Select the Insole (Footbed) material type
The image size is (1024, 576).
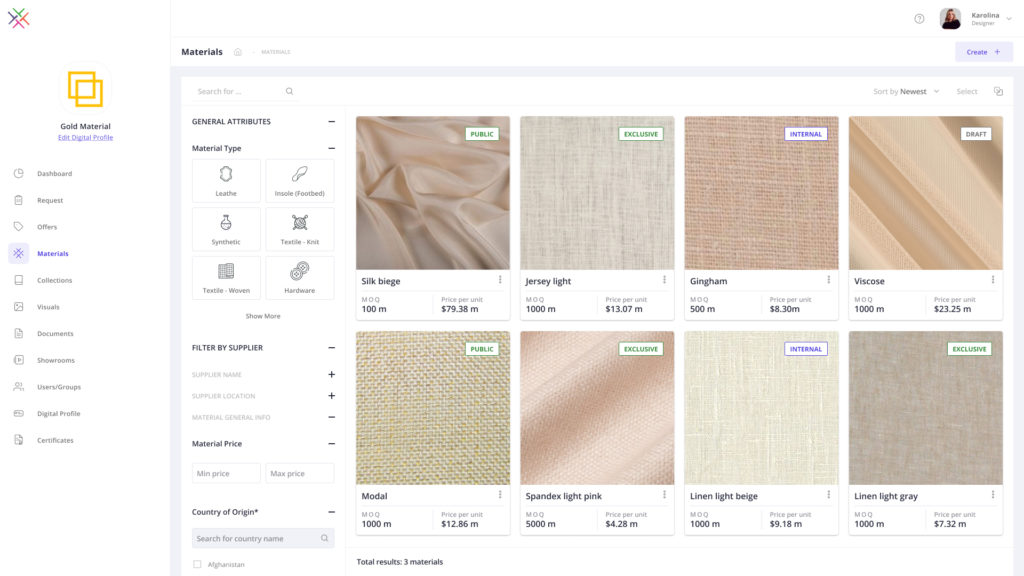[x=300, y=181]
